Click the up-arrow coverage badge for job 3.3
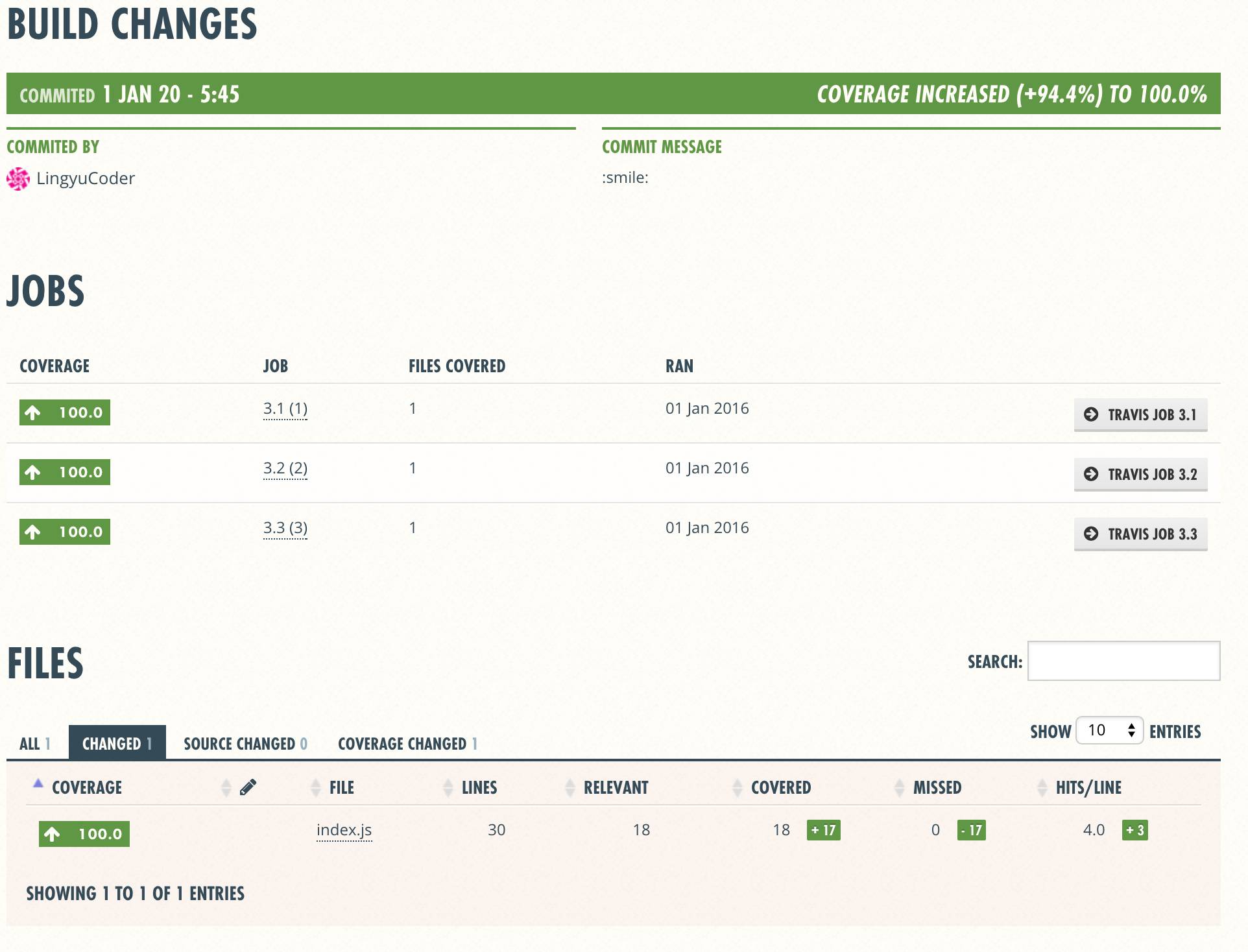Viewport: 1248px width, 952px height. pos(65,532)
